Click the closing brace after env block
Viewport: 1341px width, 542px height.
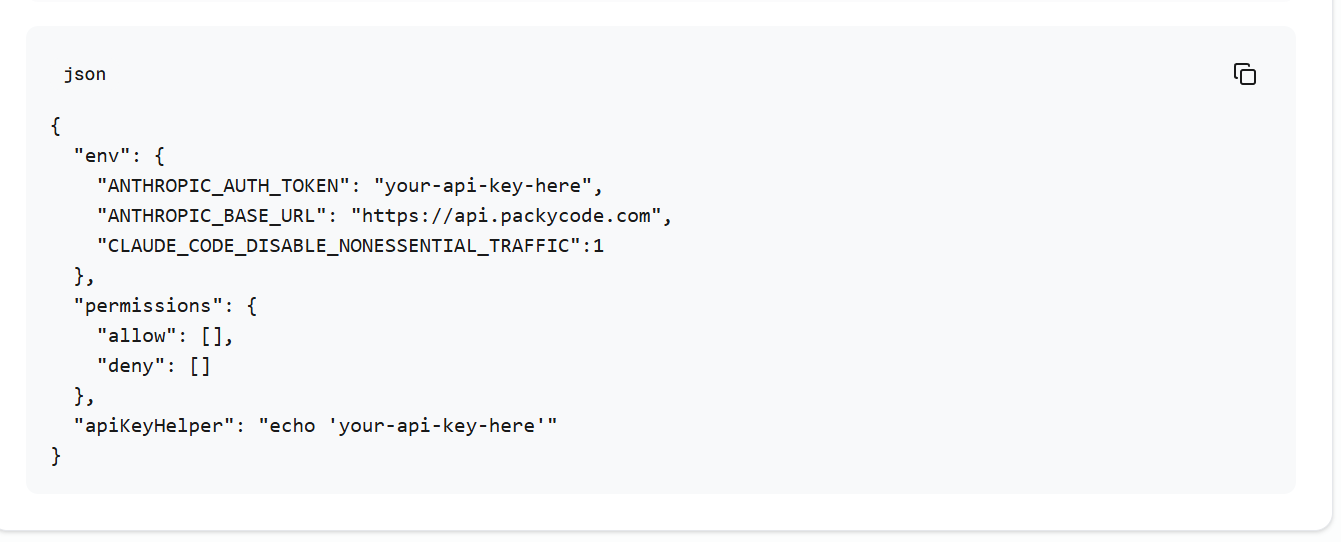tap(79, 276)
